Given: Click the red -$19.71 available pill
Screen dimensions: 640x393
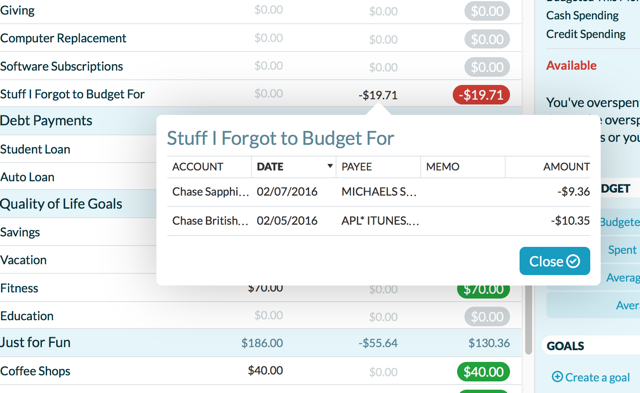Looking at the screenshot, I should tap(481, 95).
